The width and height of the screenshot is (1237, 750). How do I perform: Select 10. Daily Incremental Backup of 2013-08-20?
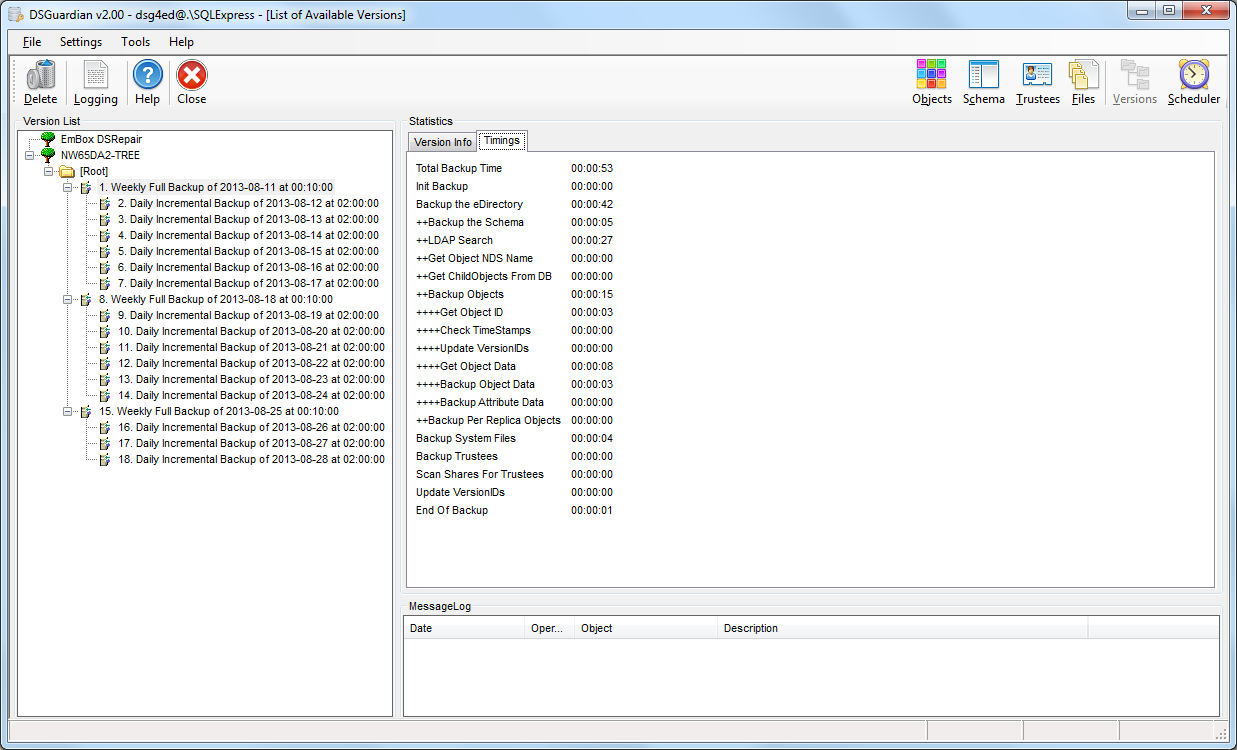click(251, 331)
